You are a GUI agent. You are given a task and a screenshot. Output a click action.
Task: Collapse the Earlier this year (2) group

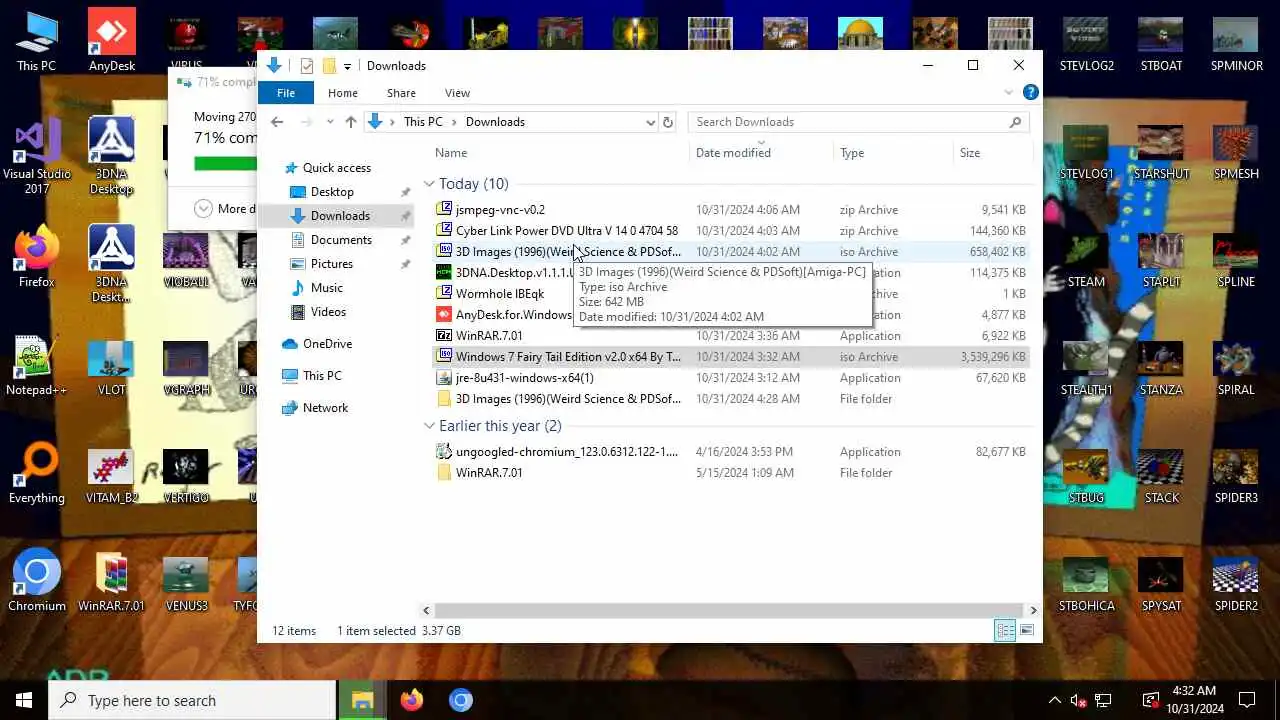coord(429,426)
